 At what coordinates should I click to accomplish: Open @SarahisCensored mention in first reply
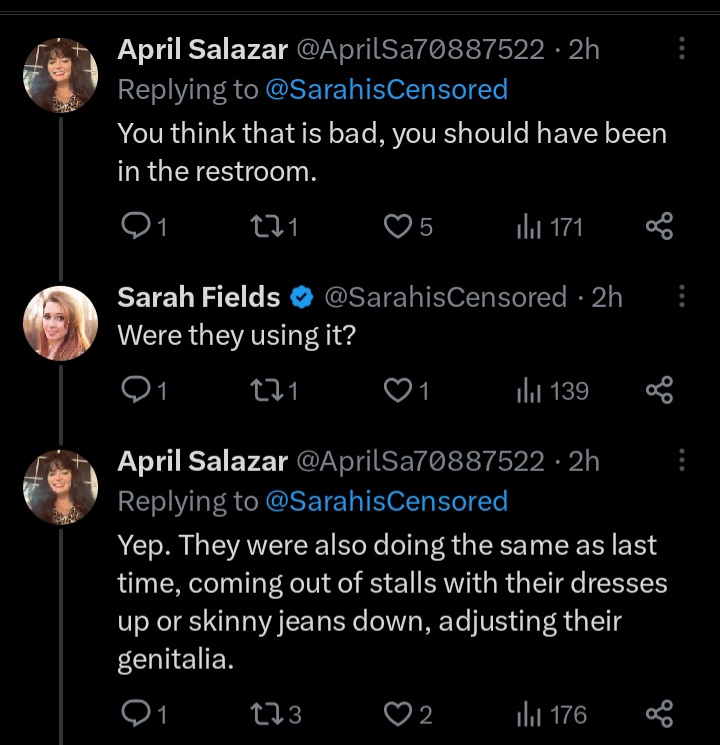click(x=386, y=89)
